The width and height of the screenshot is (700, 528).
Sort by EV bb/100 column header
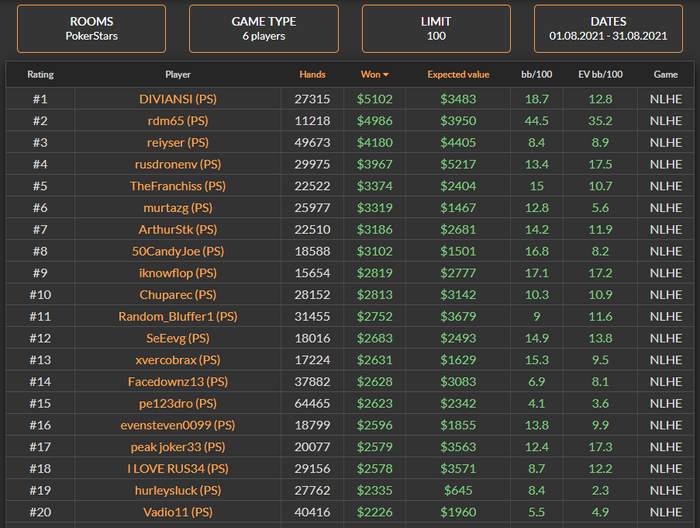click(600, 74)
